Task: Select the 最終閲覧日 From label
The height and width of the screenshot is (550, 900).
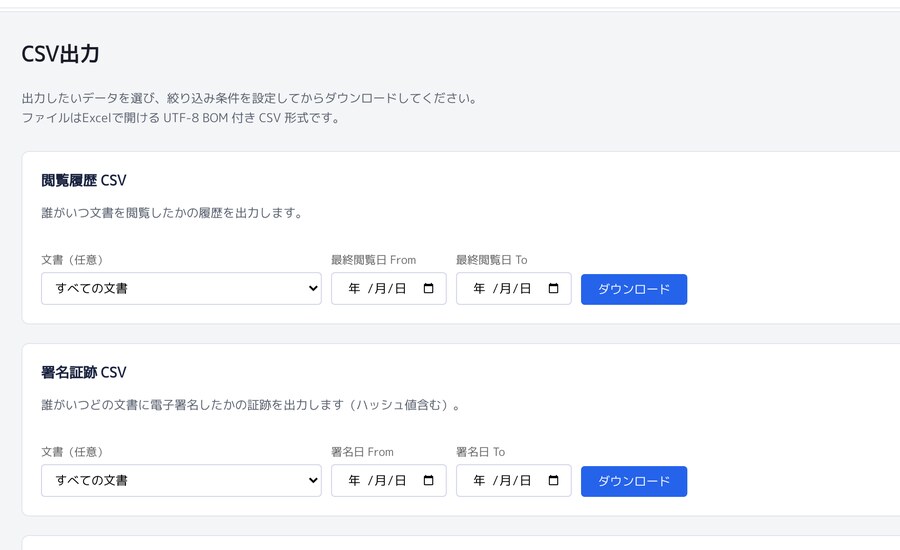Action: (374, 260)
